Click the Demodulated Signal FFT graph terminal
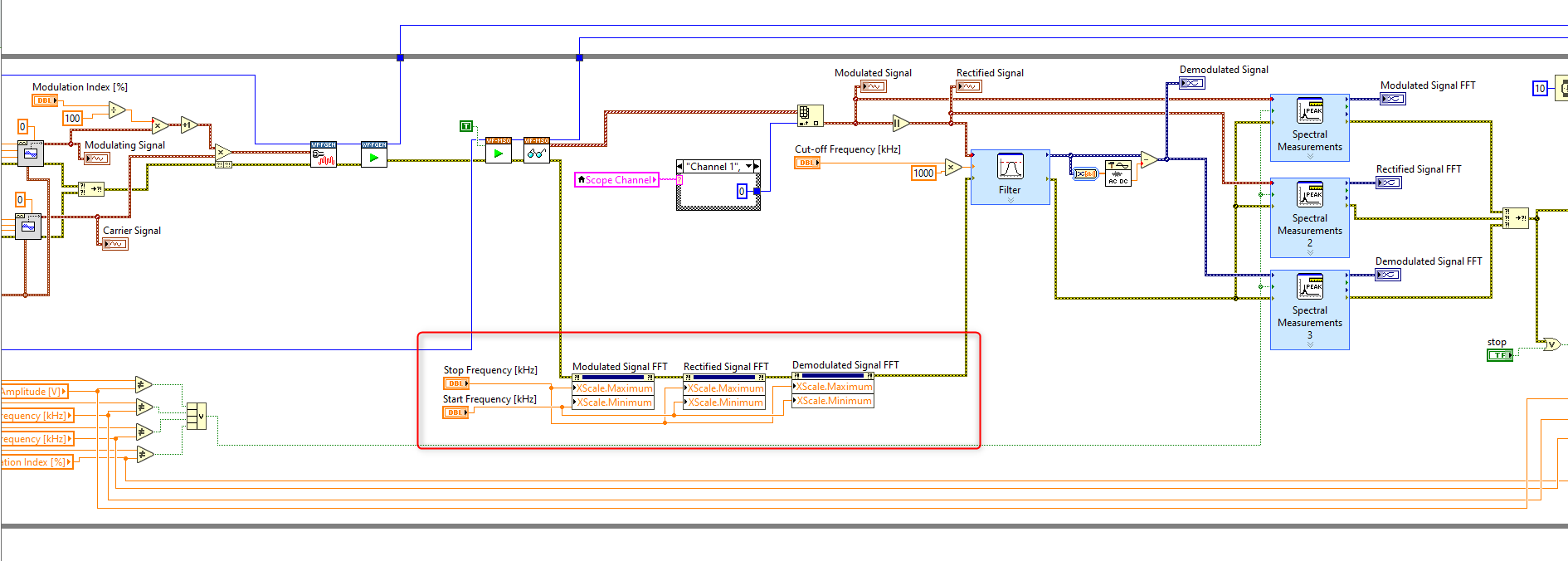Screen dimensions: 1568x561 click(x=1388, y=275)
